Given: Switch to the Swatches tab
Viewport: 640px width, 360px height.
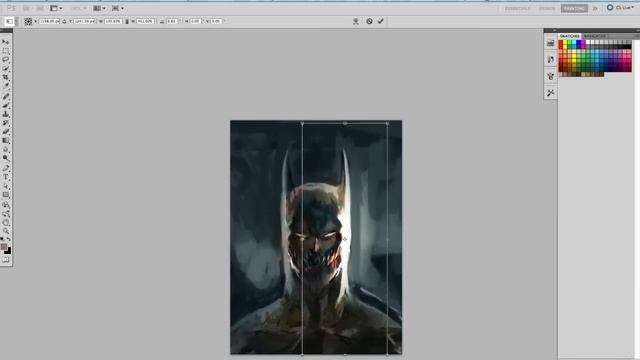Looking at the screenshot, I should click(570, 36).
